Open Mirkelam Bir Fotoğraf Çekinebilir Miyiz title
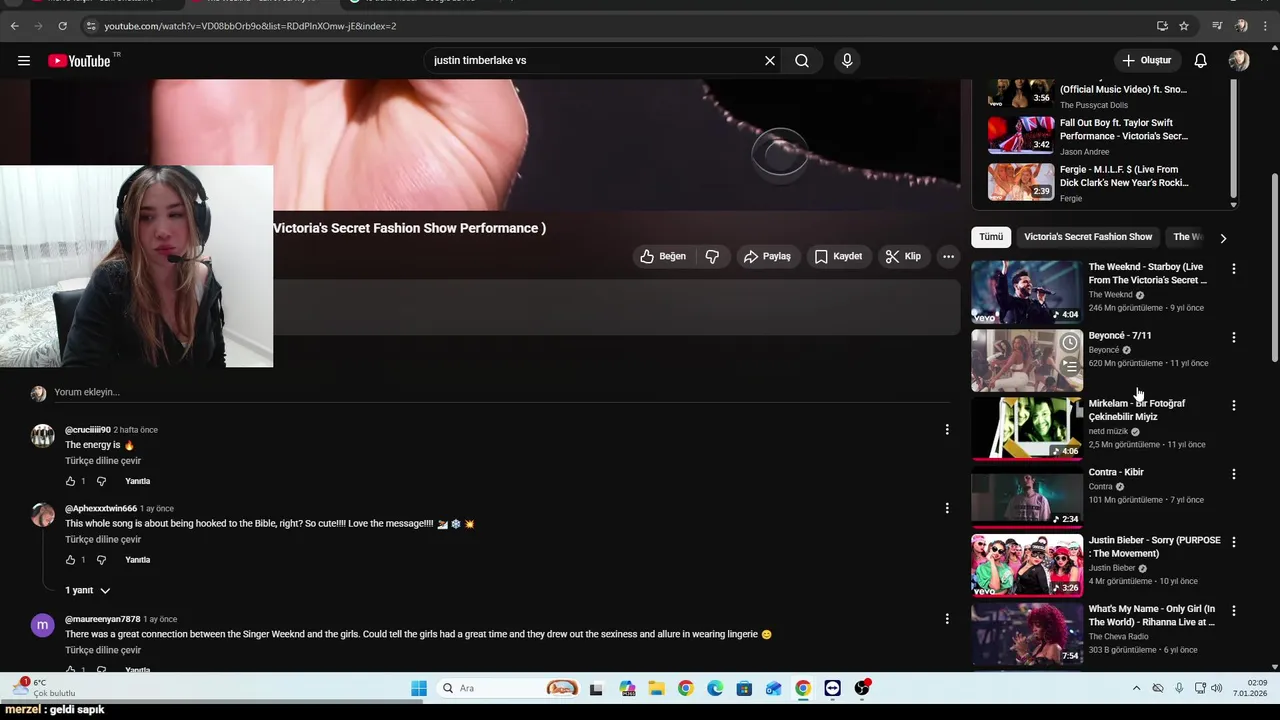The width and height of the screenshot is (1280, 720). click(x=1137, y=410)
